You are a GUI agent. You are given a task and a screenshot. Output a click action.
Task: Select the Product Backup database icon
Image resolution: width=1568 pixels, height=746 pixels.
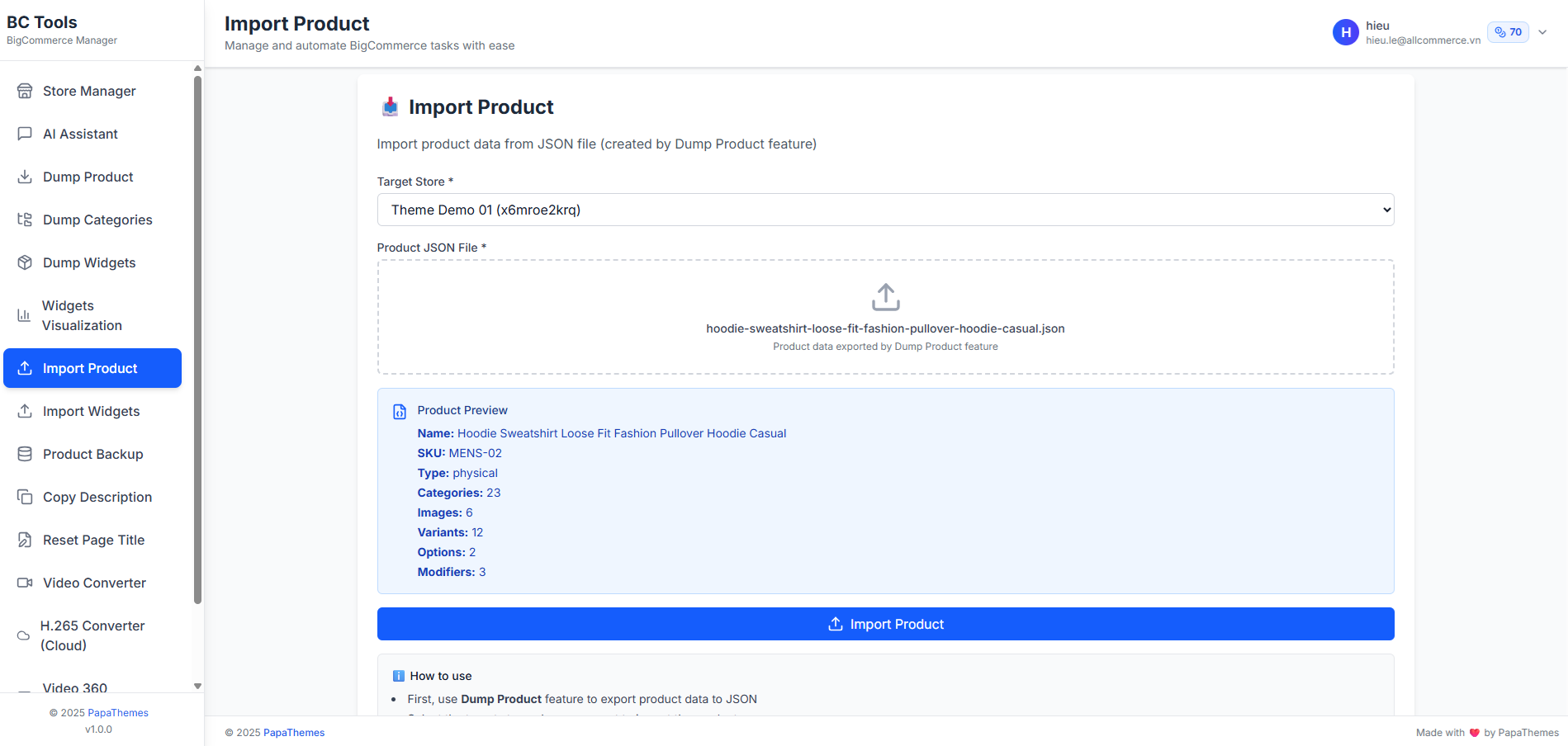(x=25, y=454)
